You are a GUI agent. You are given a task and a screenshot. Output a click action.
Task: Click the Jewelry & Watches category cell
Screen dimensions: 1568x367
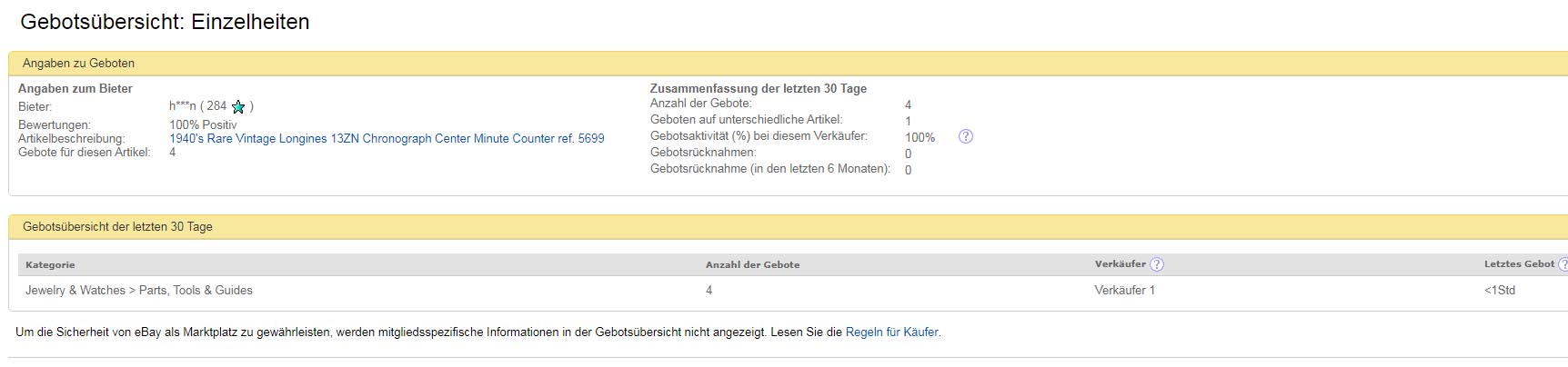point(139,291)
